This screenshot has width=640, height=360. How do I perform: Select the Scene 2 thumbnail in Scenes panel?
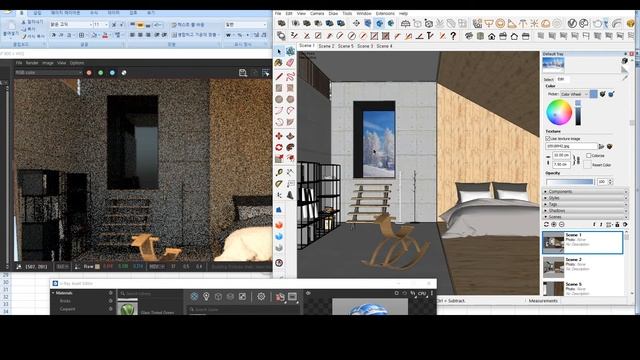[553, 267]
